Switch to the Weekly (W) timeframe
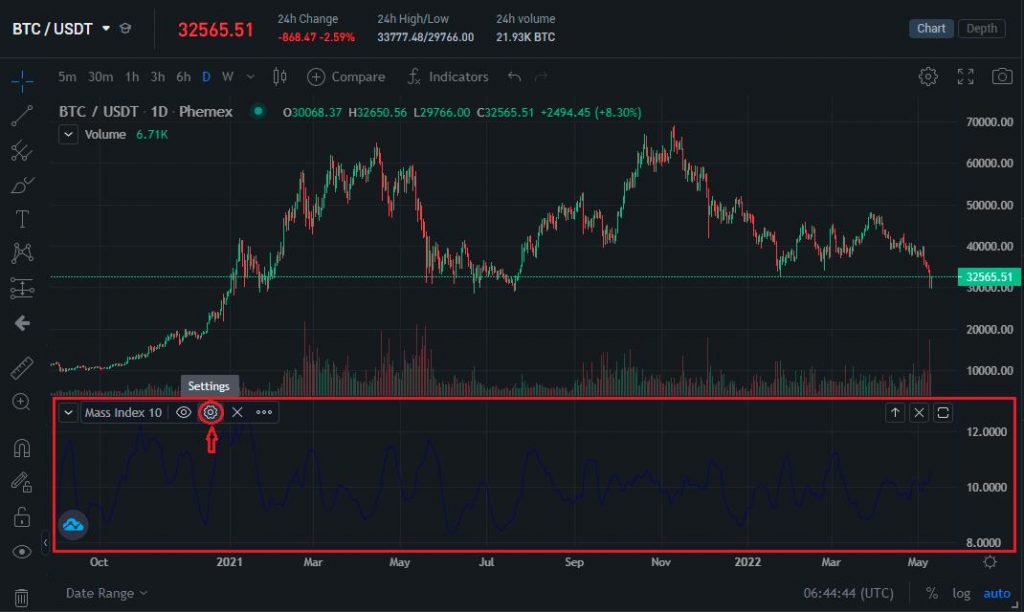This screenshot has width=1024, height=612. coord(226,76)
